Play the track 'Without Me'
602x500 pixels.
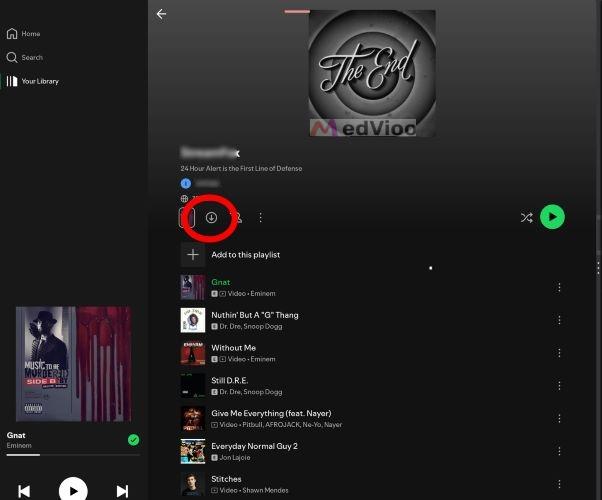pos(233,348)
